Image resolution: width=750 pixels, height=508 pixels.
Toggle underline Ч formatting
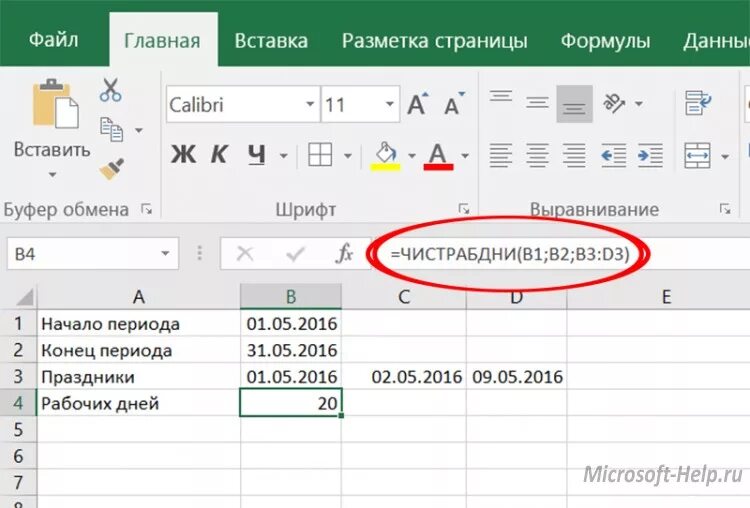[256, 155]
